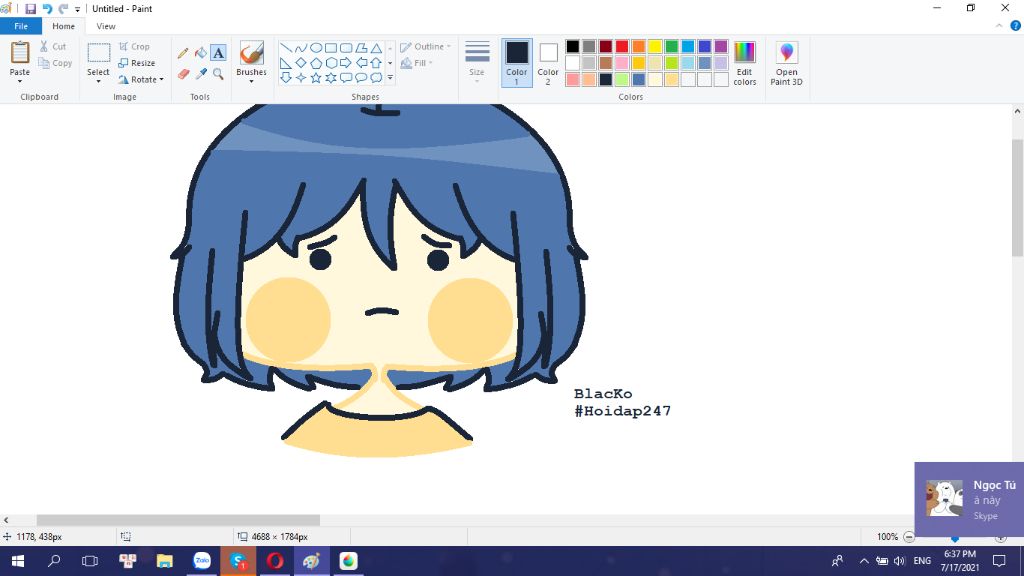Pick the black color swatch

pyautogui.click(x=573, y=46)
